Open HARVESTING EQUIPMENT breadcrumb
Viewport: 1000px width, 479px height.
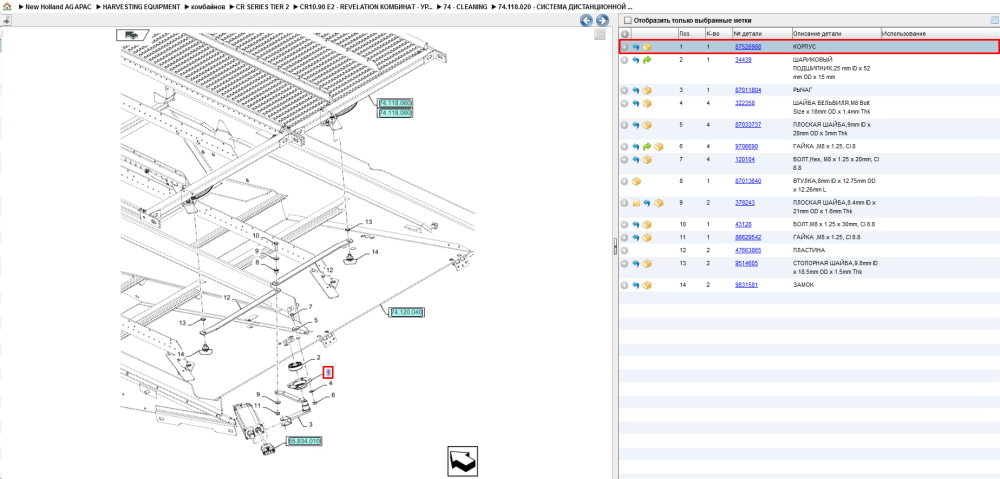click(141, 6)
